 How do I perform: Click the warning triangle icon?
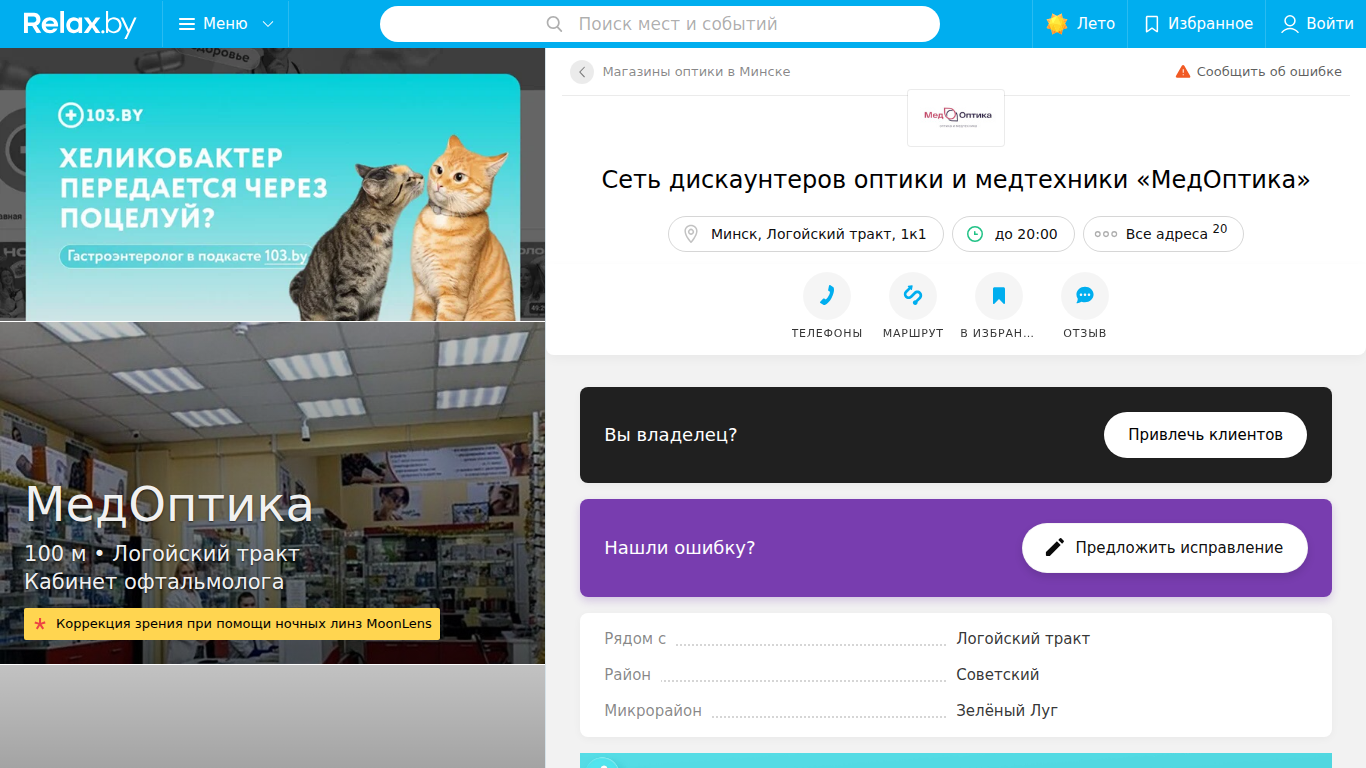pos(1183,72)
